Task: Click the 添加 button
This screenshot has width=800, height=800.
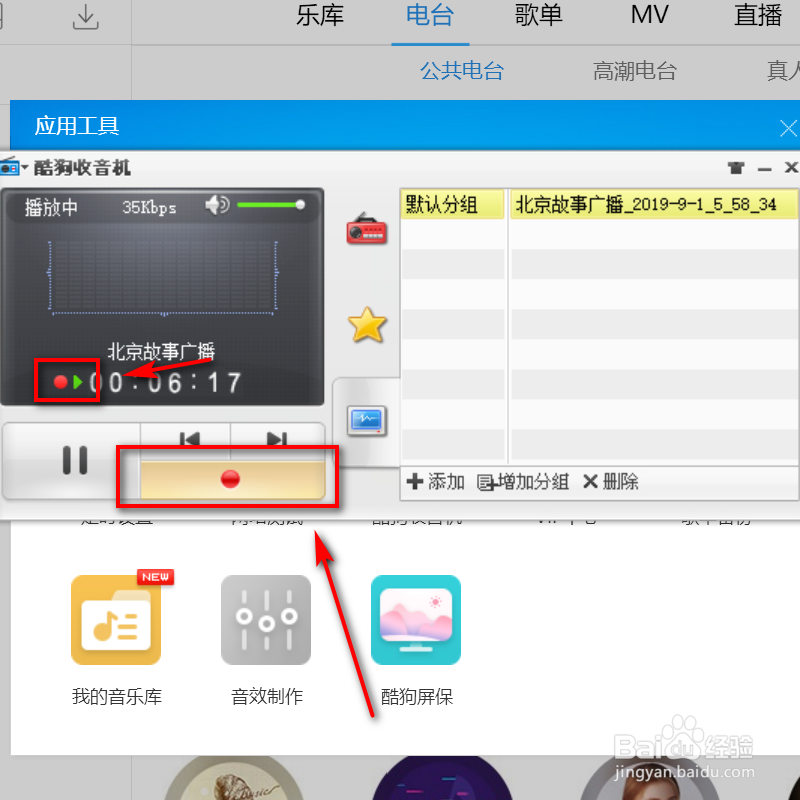Action: [436, 482]
